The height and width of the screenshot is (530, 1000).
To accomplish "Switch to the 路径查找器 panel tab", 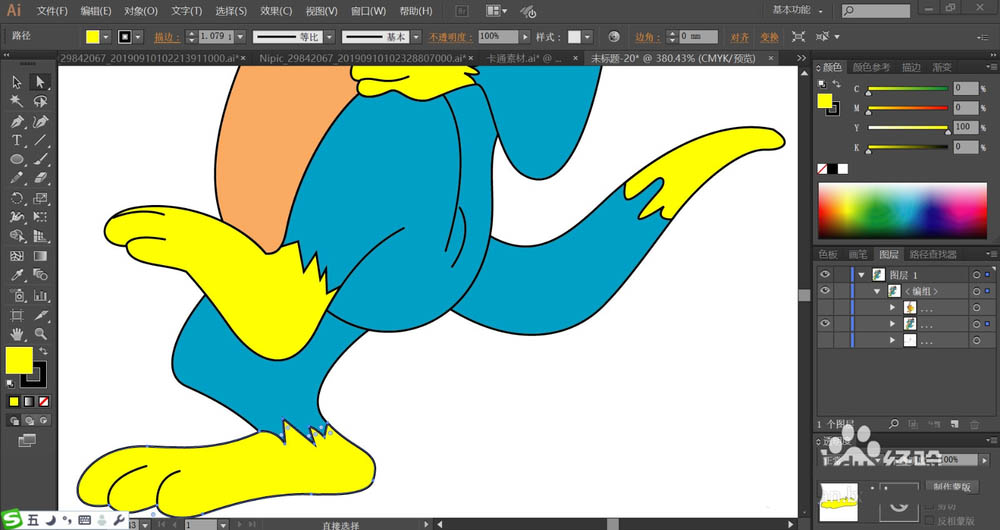I will pos(933,254).
